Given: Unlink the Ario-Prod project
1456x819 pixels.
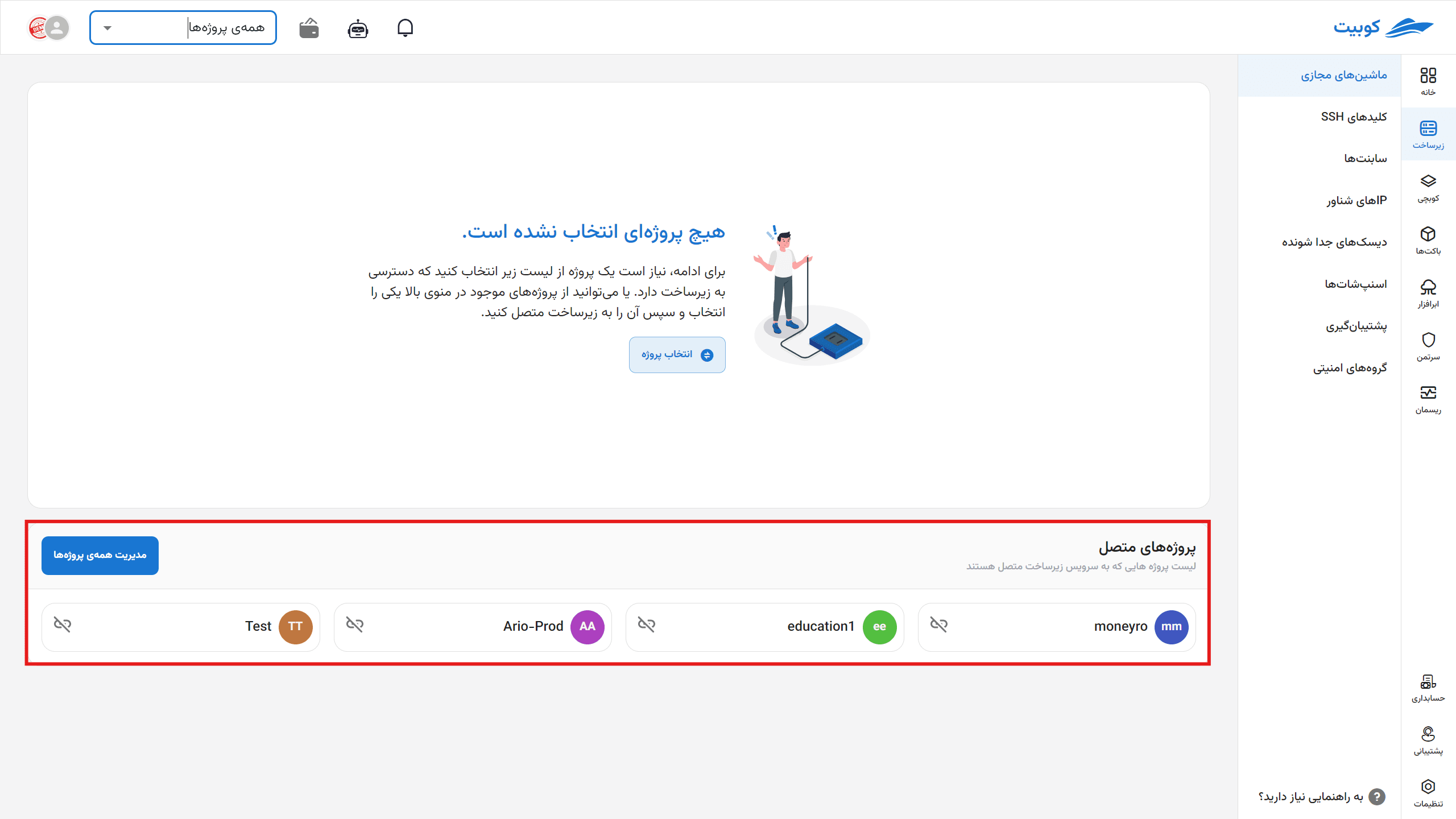Looking at the screenshot, I should [355, 625].
